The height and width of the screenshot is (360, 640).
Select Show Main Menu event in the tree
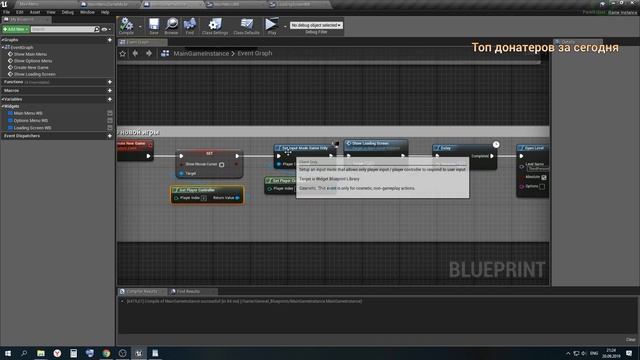[x=30, y=54]
